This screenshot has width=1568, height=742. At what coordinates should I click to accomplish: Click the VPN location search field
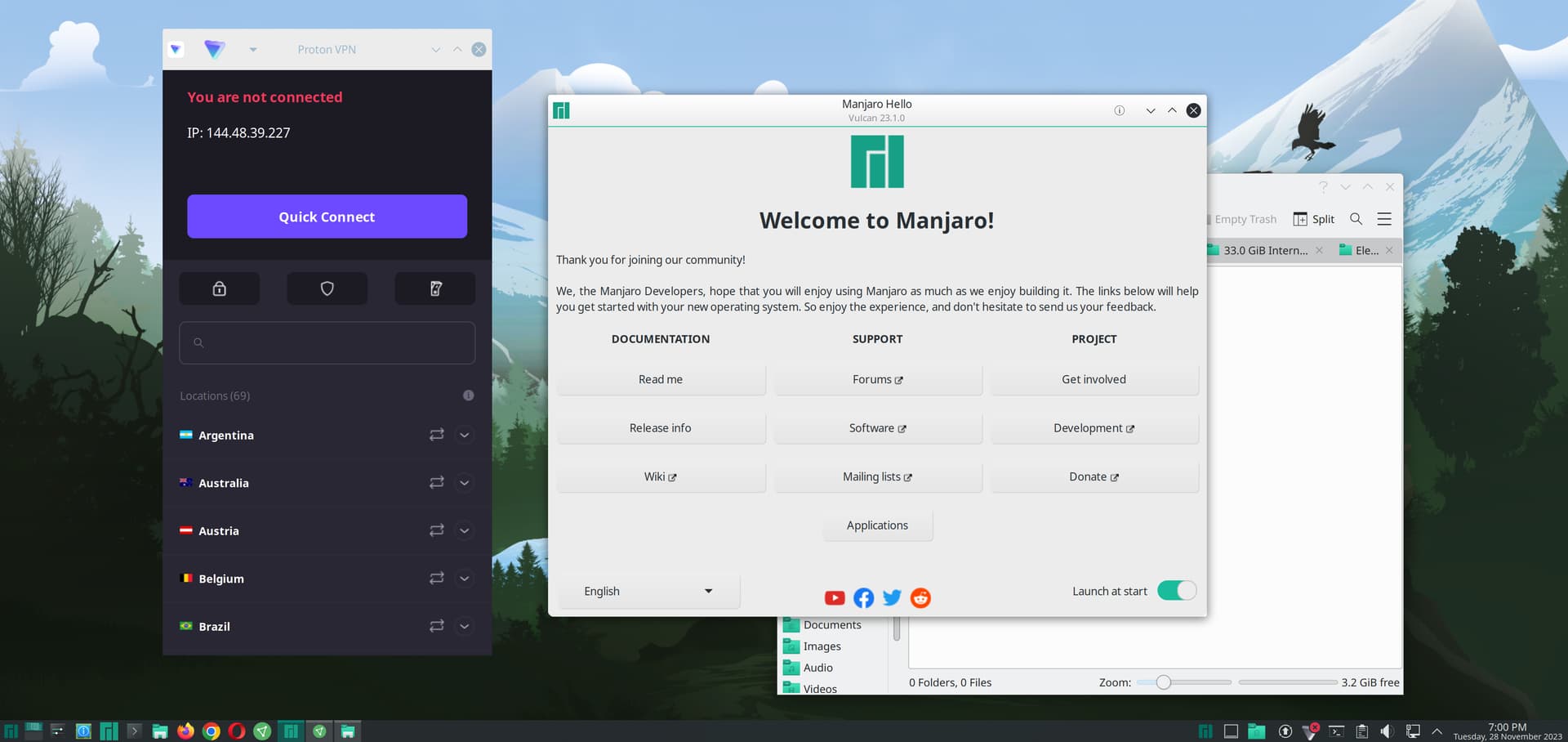click(x=327, y=343)
